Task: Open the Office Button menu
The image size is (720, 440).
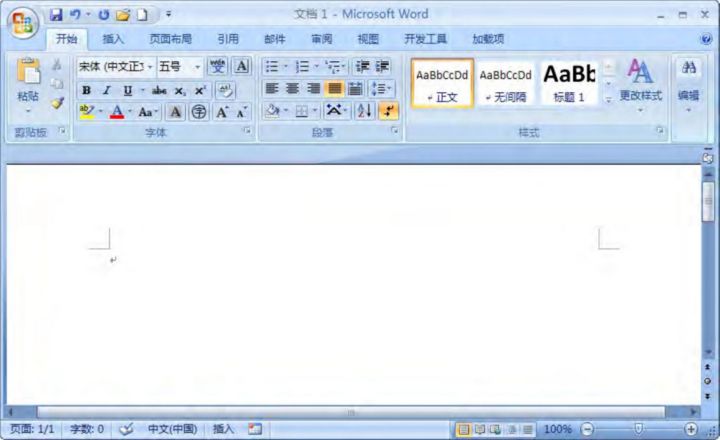Action: (23, 23)
